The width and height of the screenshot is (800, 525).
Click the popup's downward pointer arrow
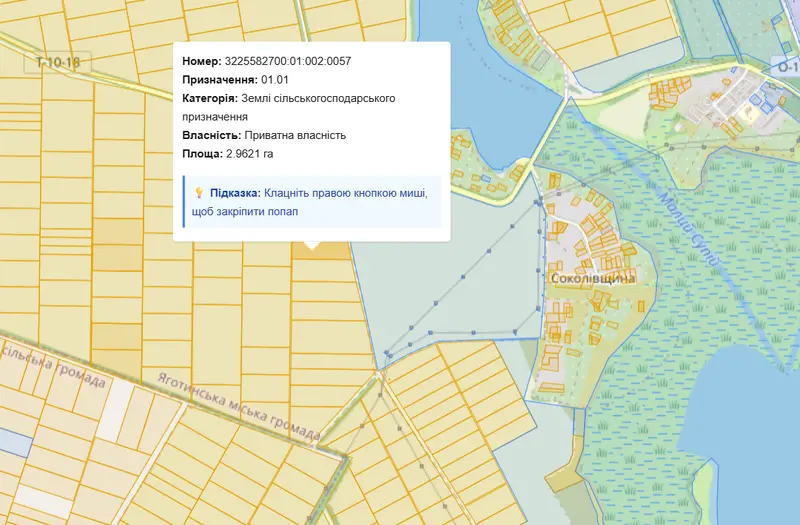312,245
